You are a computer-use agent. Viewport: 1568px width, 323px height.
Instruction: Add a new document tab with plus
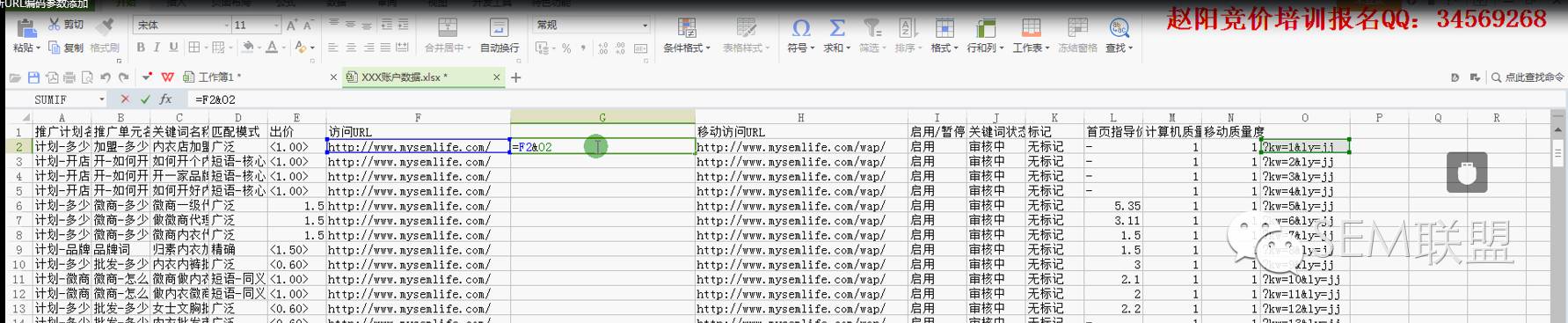[x=516, y=77]
